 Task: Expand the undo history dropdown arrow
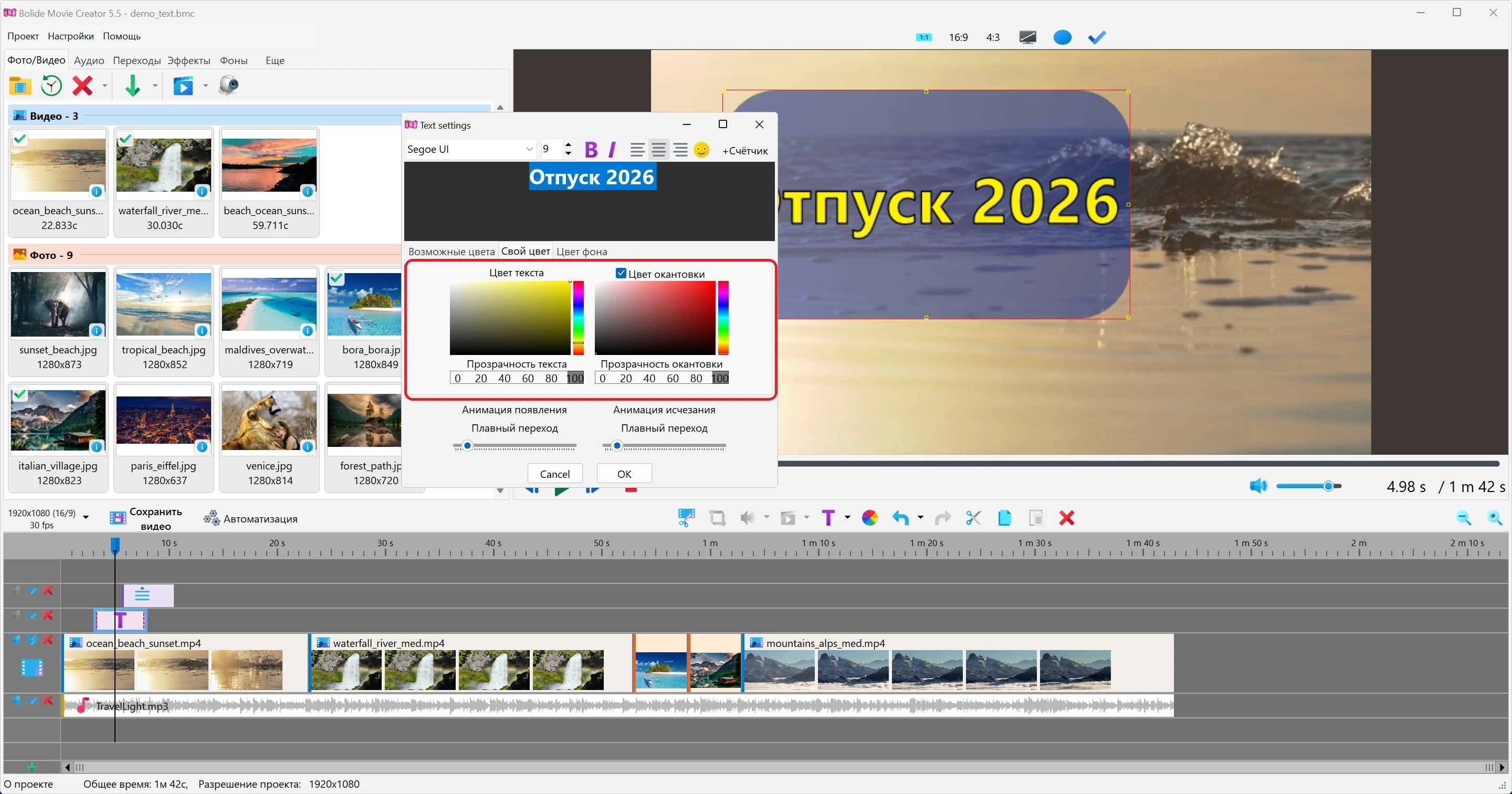click(920, 517)
